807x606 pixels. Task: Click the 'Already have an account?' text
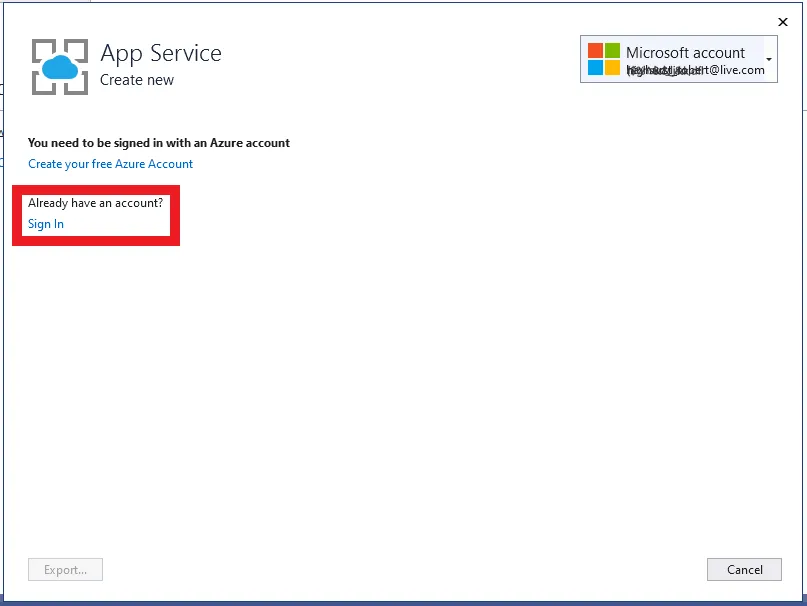(95, 203)
